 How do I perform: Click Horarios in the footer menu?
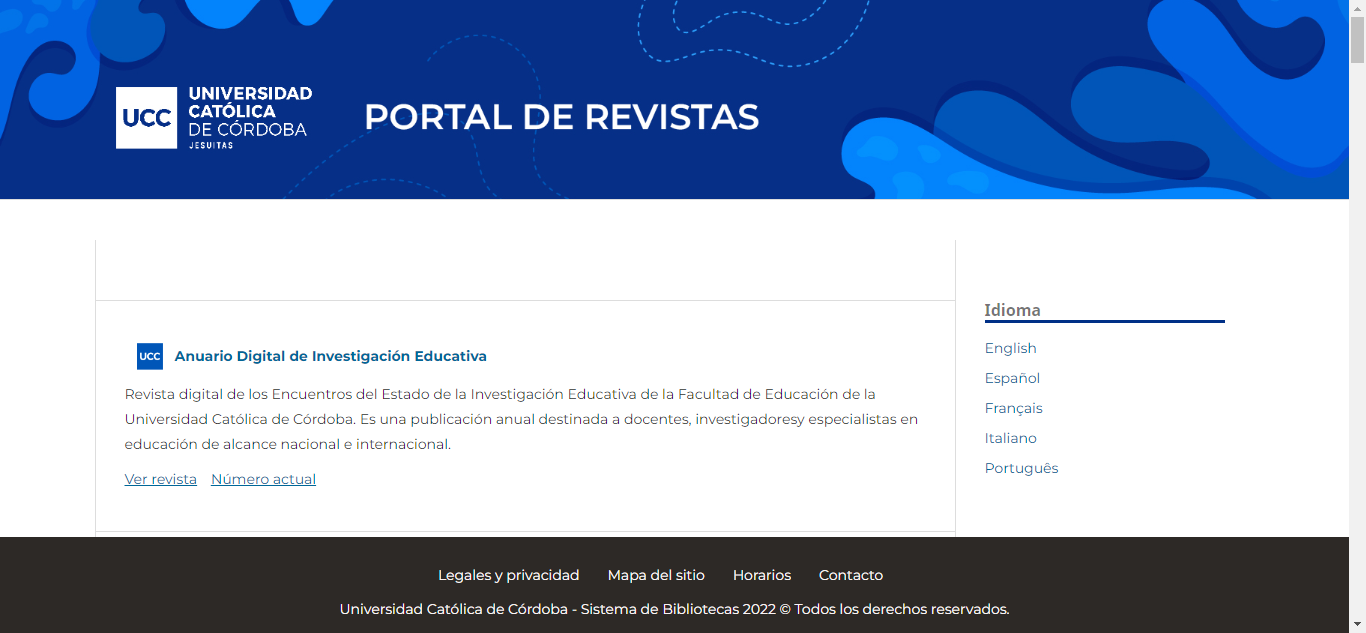pyautogui.click(x=762, y=575)
